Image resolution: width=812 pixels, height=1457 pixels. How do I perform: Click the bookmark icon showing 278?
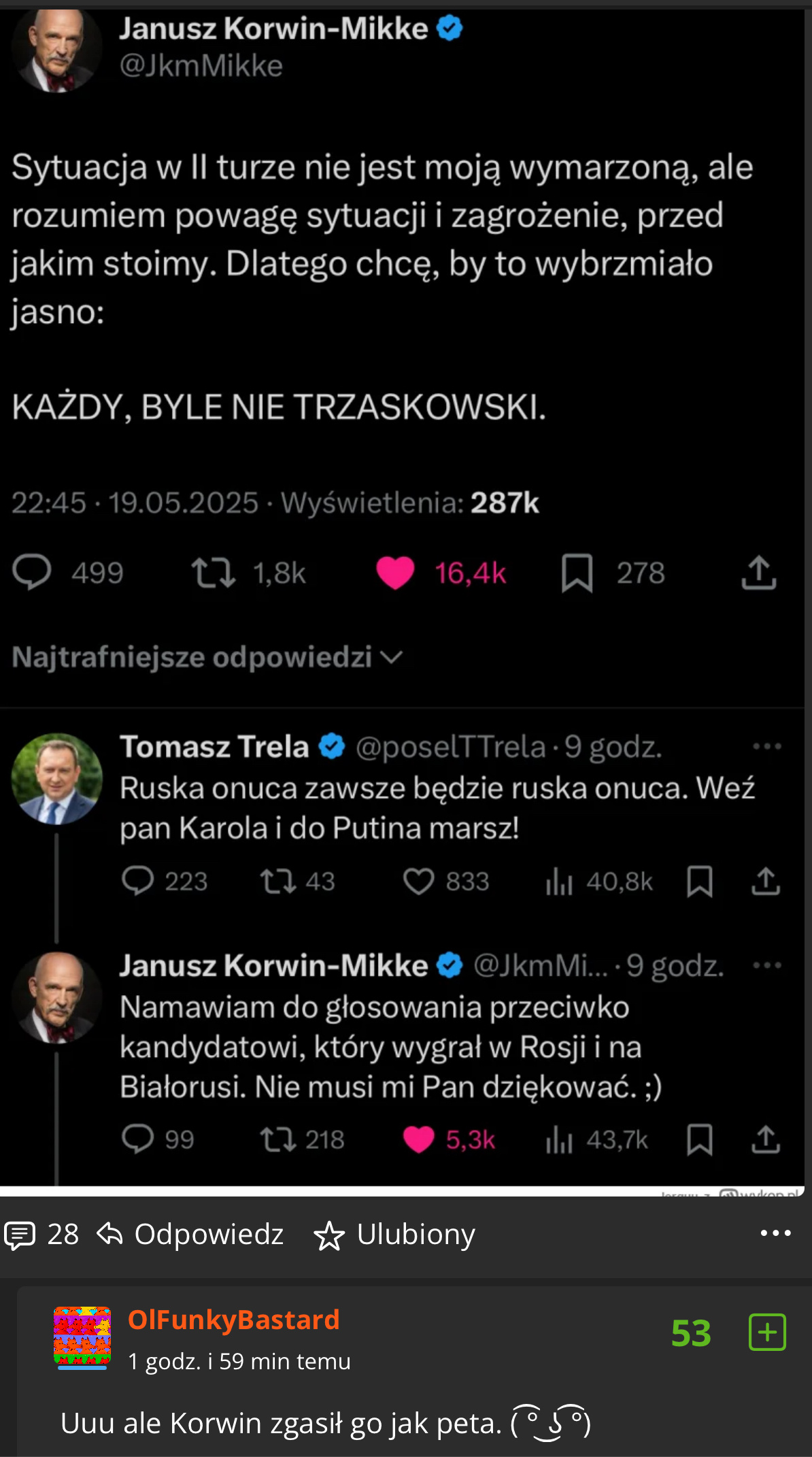pos(577,573)
